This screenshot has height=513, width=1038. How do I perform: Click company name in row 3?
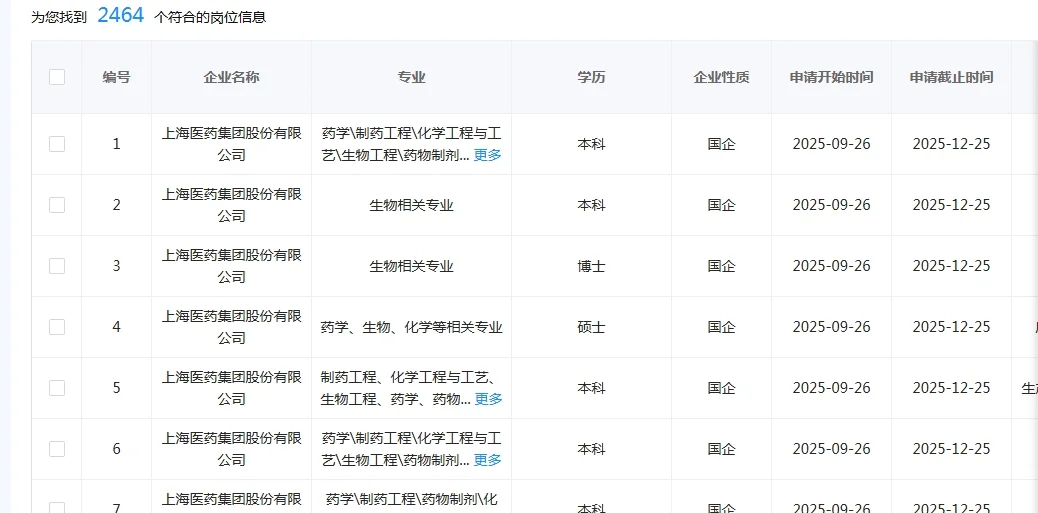coord(232,266)
